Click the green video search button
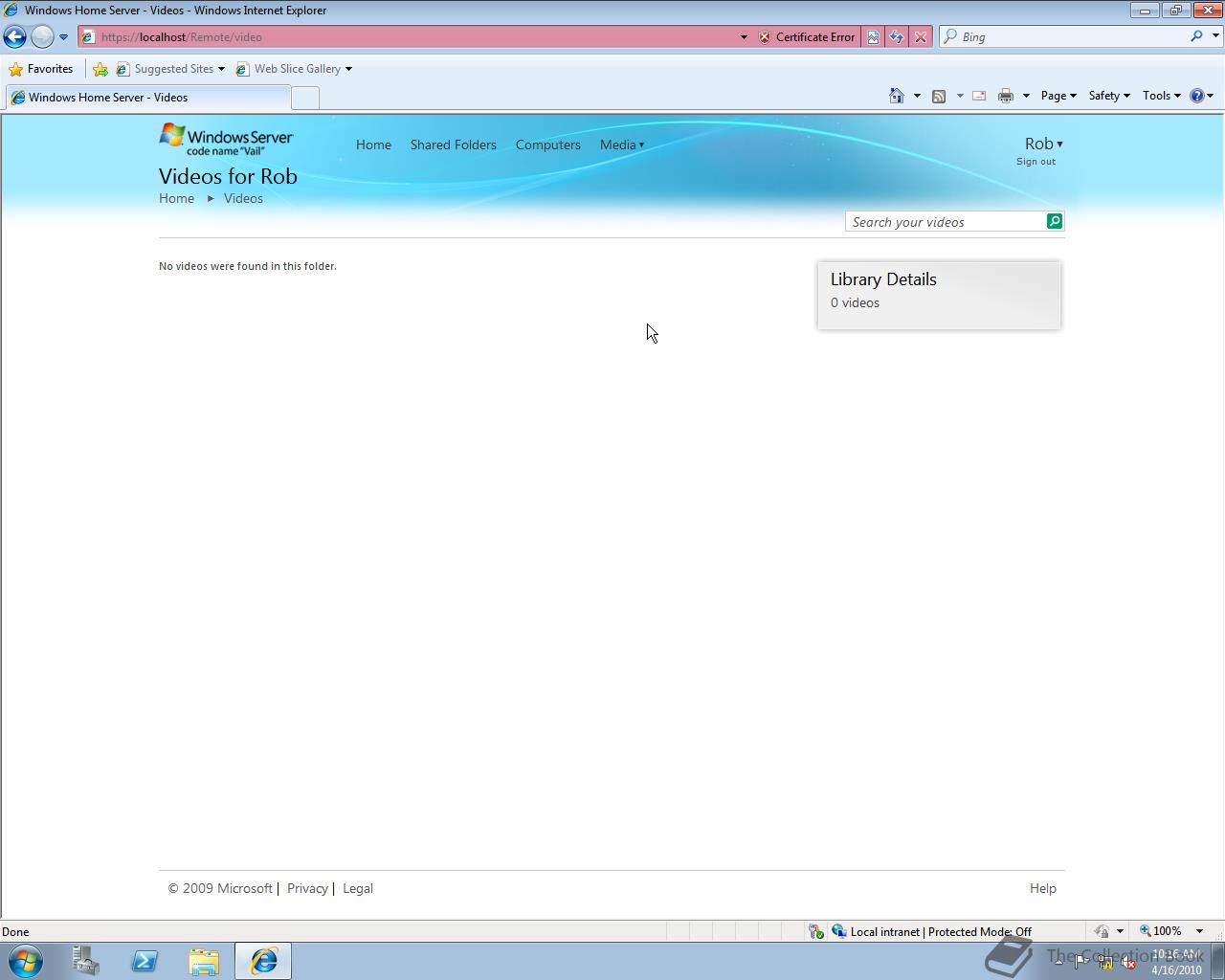Viewport: 1225px width, 980px height. [1055, 221]
